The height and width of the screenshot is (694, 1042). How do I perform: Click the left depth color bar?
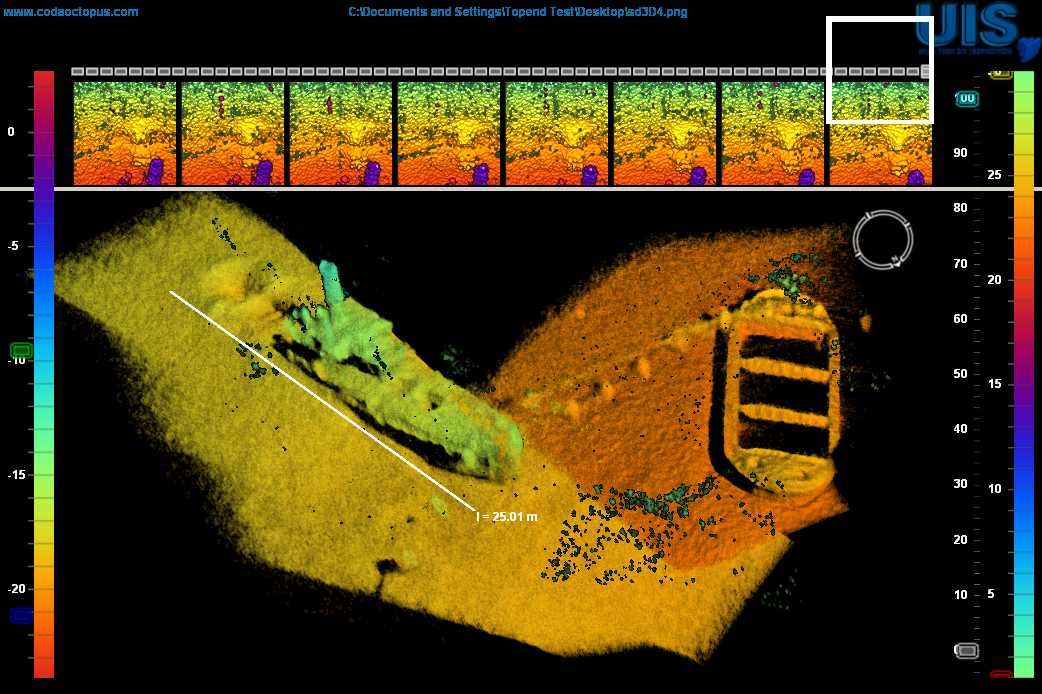[44, 375]
